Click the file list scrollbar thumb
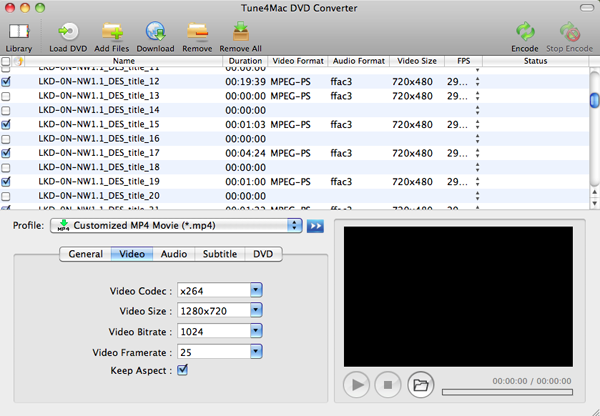This screenshot has width=600, height=416. 594,100
